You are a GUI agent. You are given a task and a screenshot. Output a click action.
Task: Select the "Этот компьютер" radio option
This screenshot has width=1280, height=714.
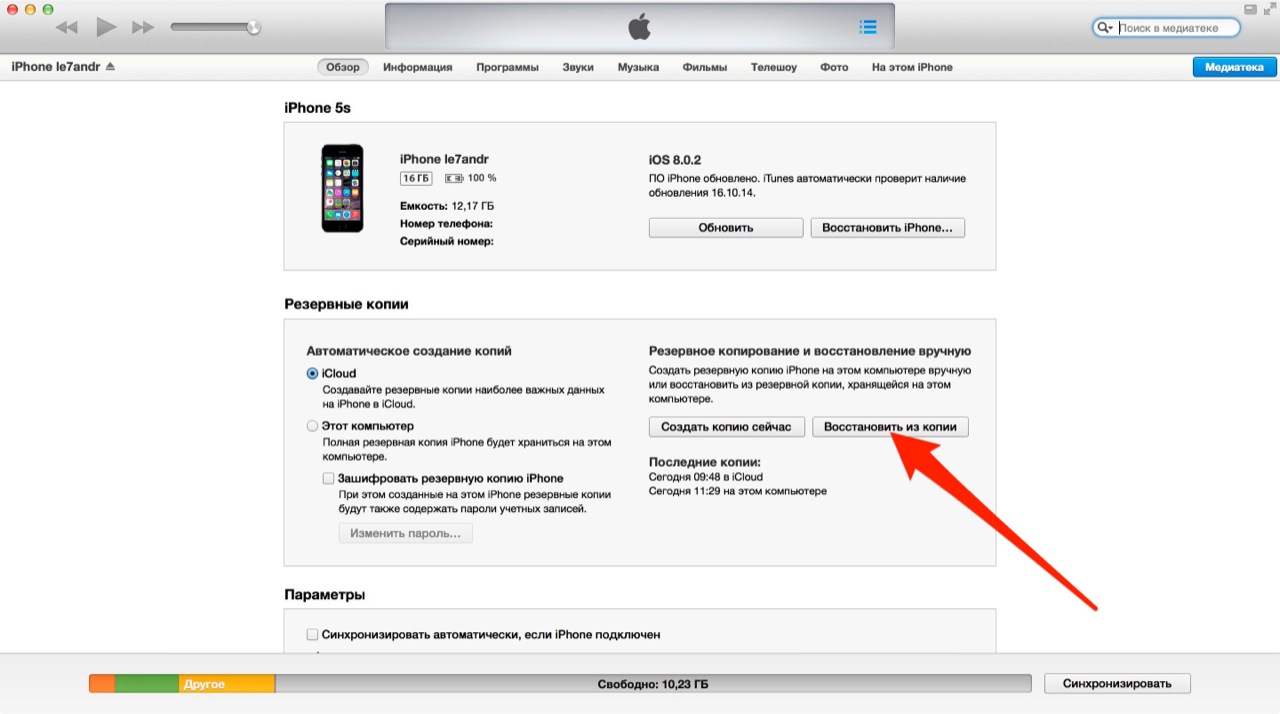pyautogui.click(x=313, y=426)
